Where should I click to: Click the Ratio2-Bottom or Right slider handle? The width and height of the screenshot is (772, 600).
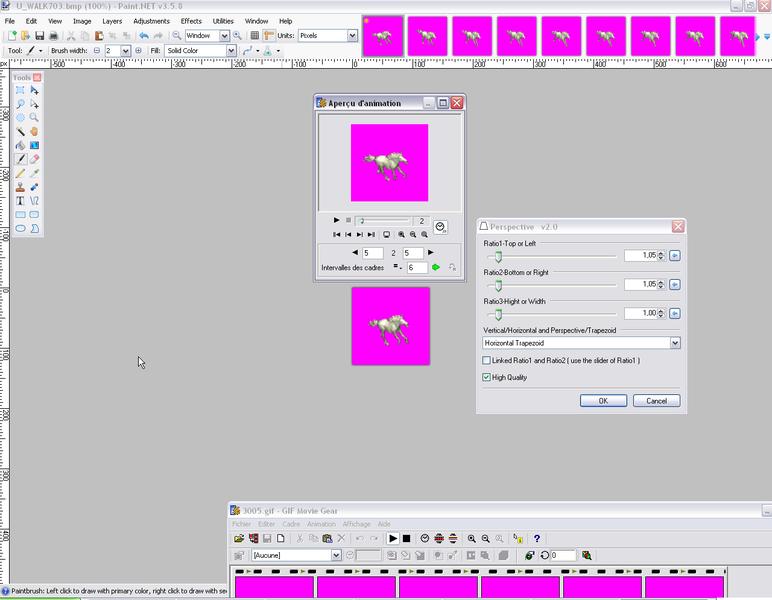click(x=498, y=285)
